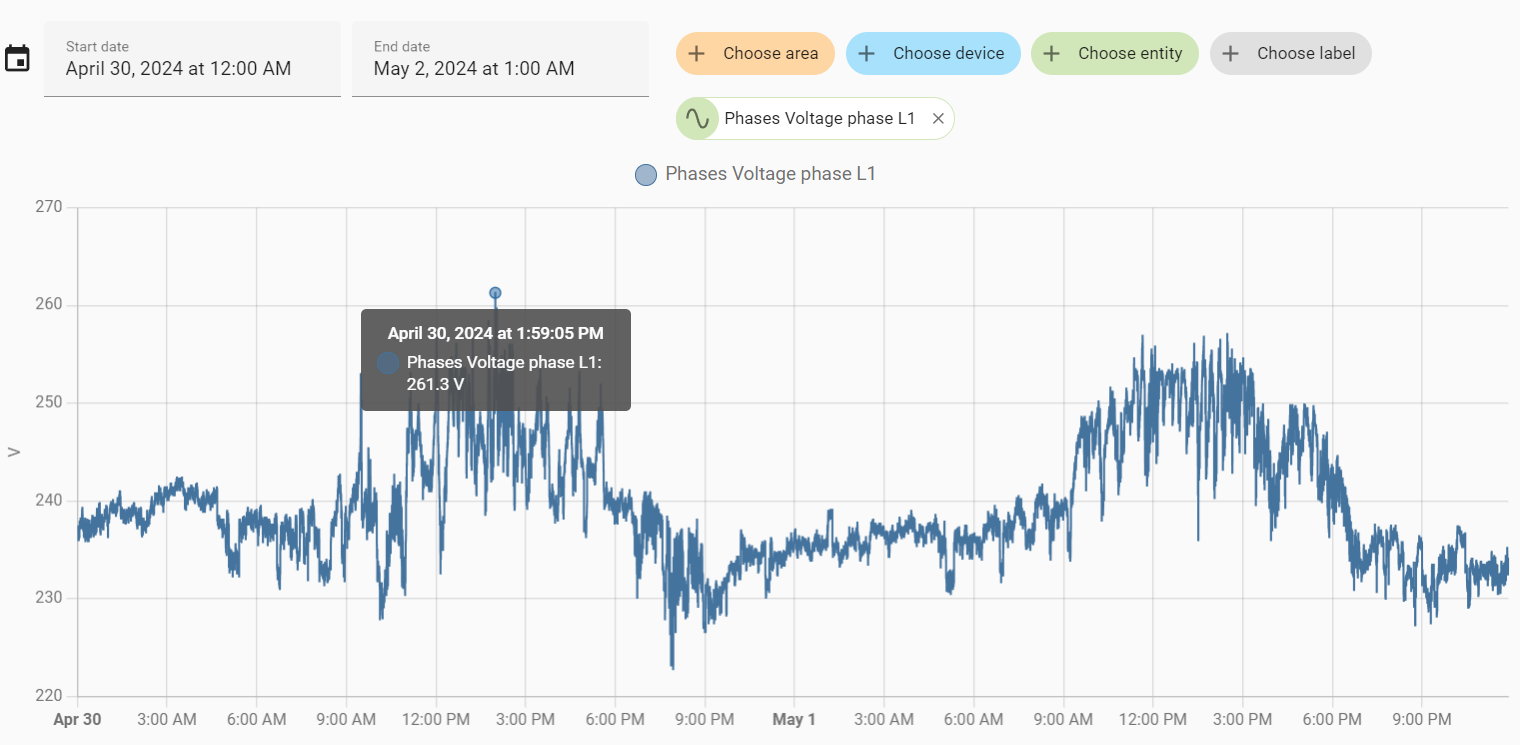Viewport: 1520px width, 745px height.
Task: Click the plus icon on Choose entity
Action: click(1052, 54)
